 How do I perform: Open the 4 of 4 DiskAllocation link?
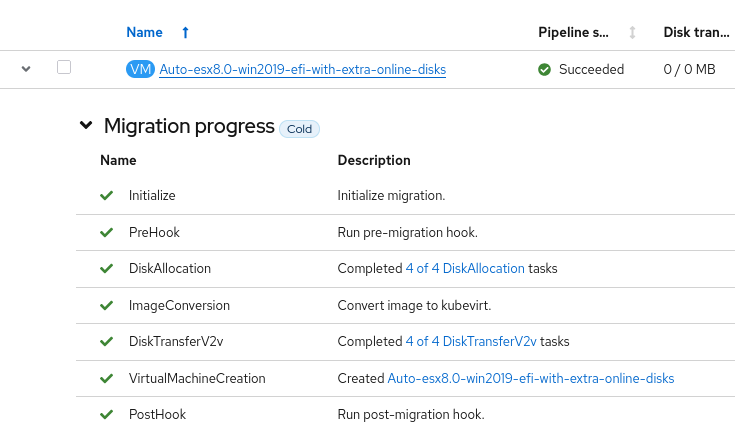tap(464, 269)
